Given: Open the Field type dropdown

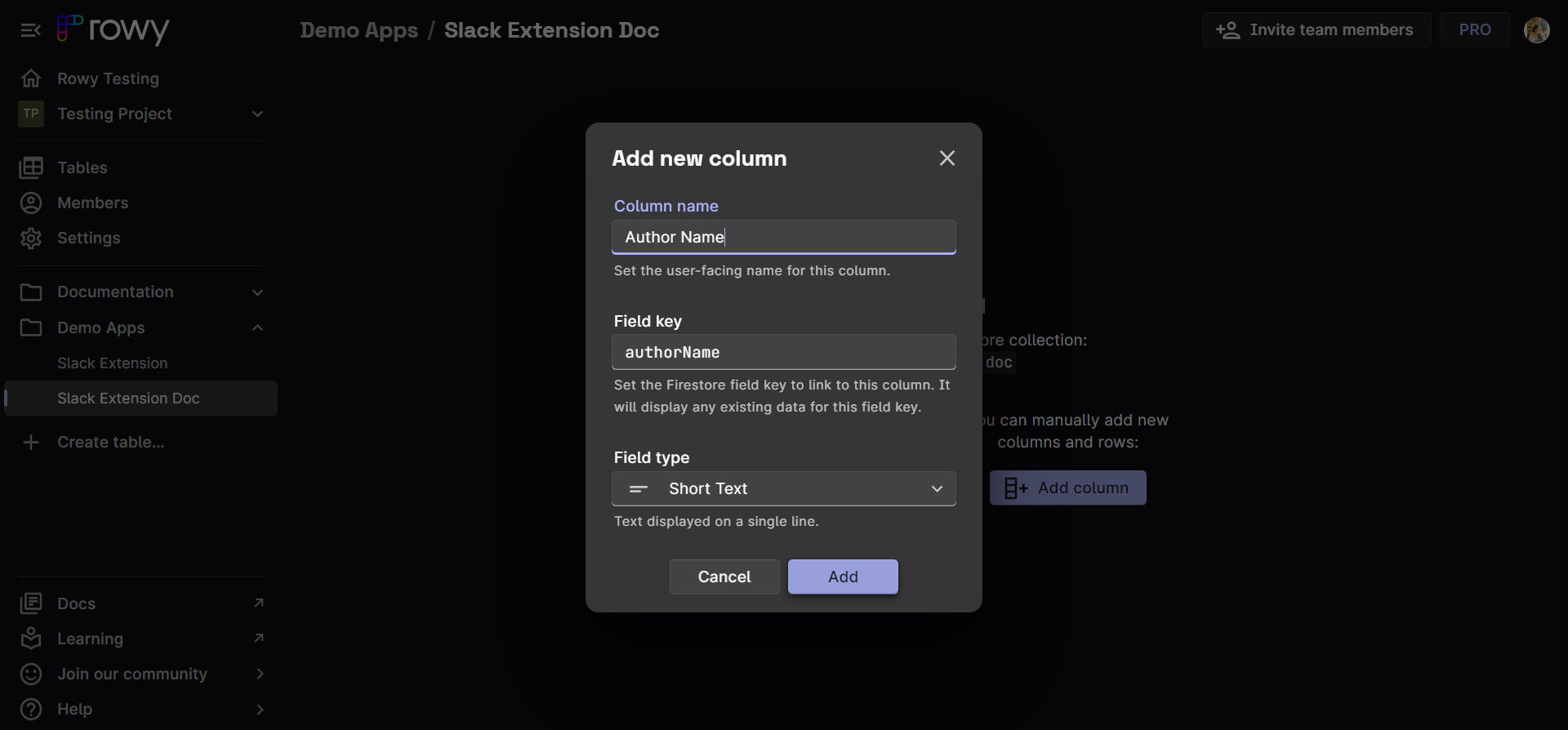Looking at the screenshot, I should 783,488.
